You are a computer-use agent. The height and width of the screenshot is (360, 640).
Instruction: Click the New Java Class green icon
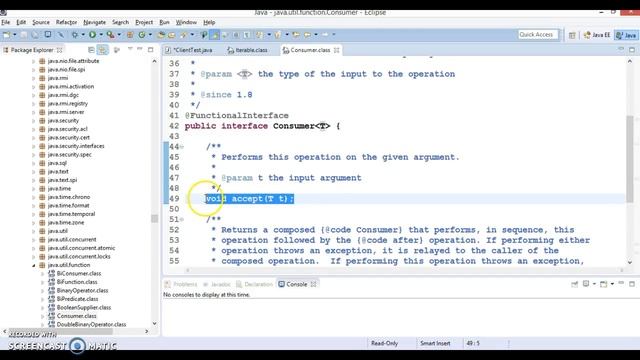[x=142, y=35]
